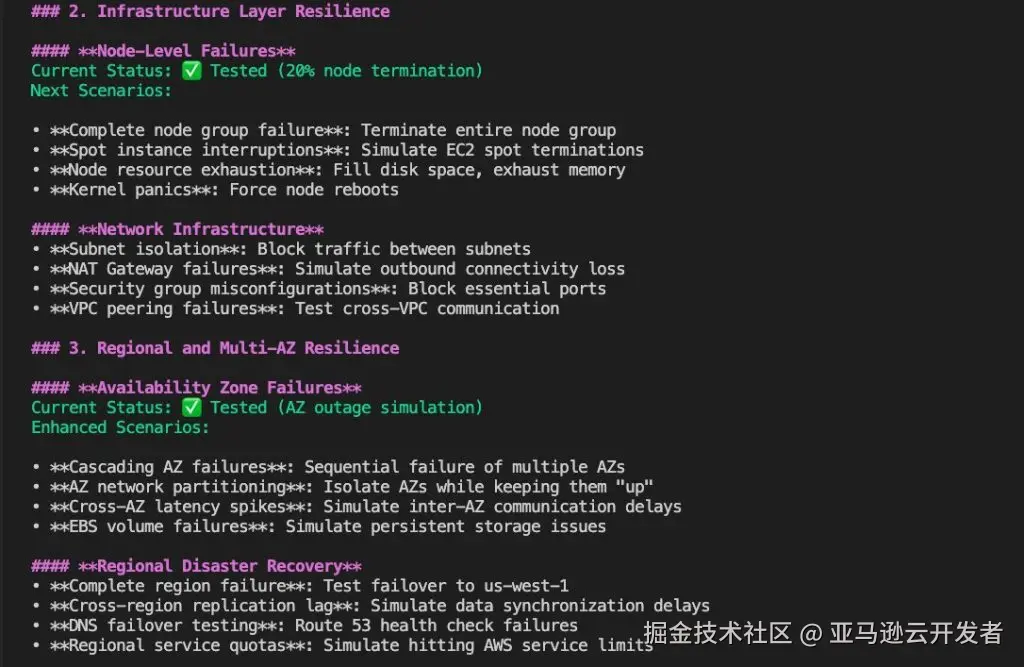Click the 'Complete region failure' bullet line
Viewport: 1024px width, 667px height.
pos(300,585)
